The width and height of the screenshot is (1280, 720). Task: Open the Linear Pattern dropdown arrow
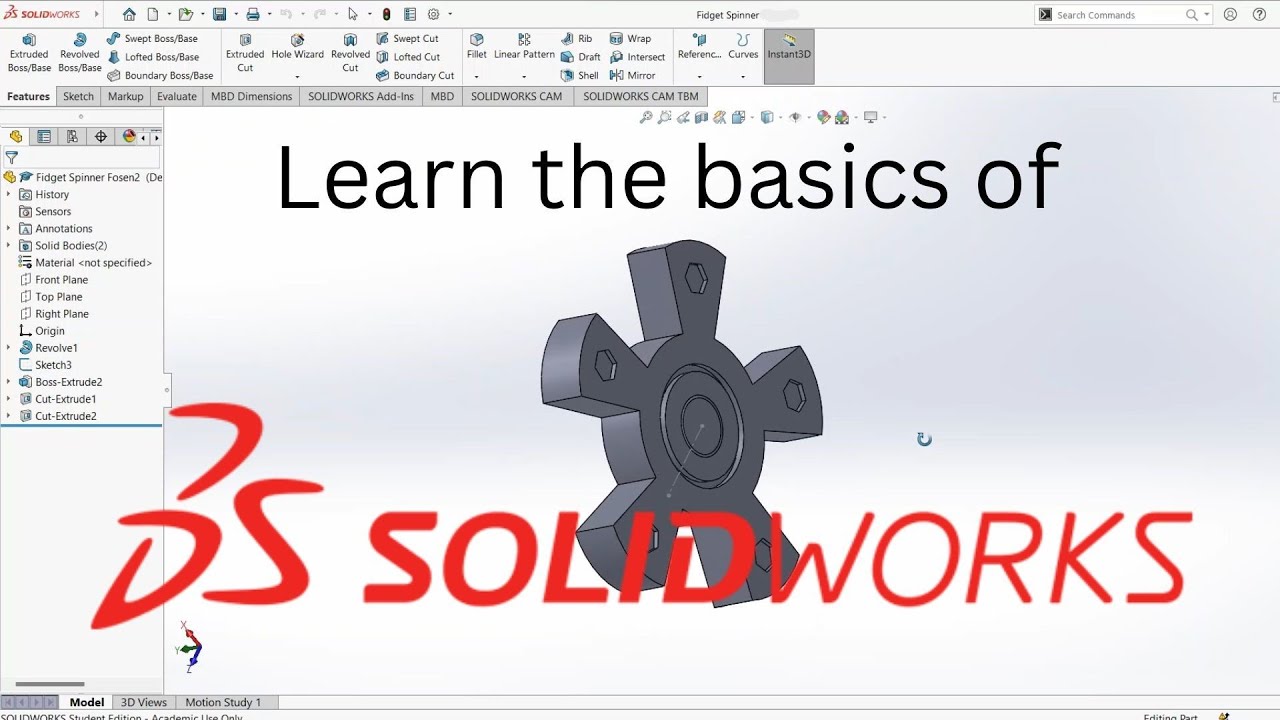pos(524,76)
